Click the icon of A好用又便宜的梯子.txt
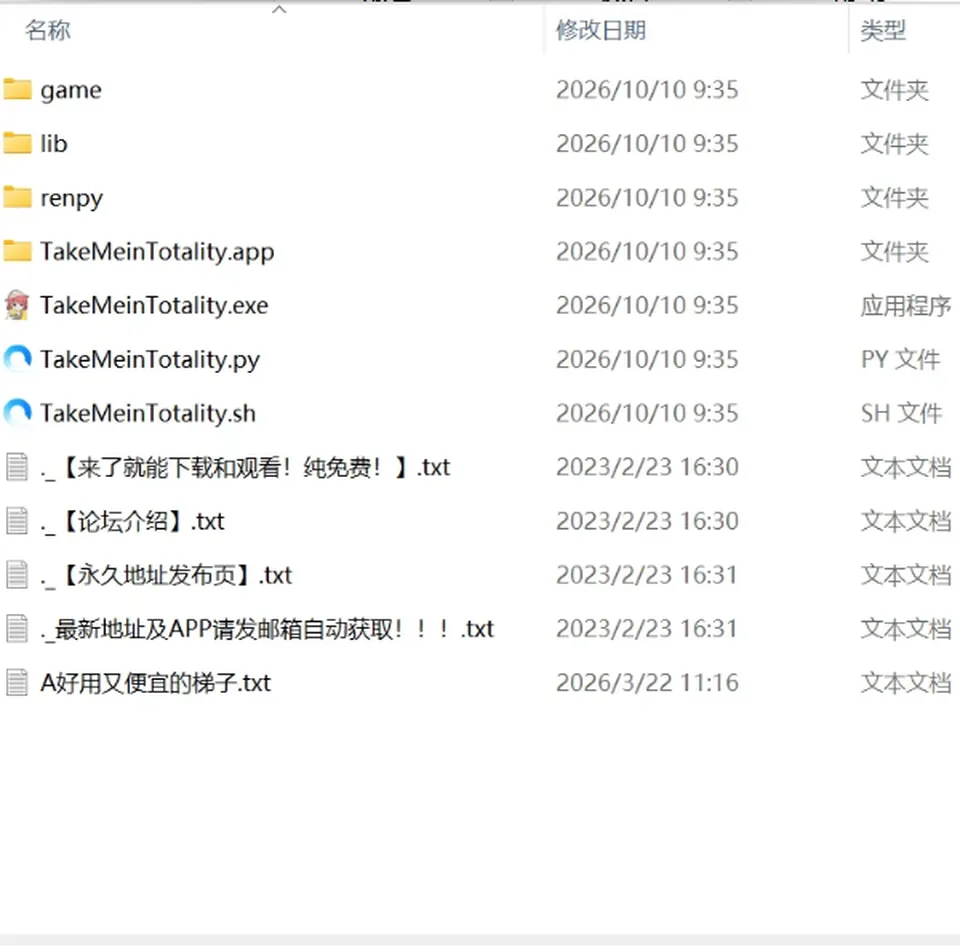The height and width of the screenshot is (947, 960). [17, 683]
